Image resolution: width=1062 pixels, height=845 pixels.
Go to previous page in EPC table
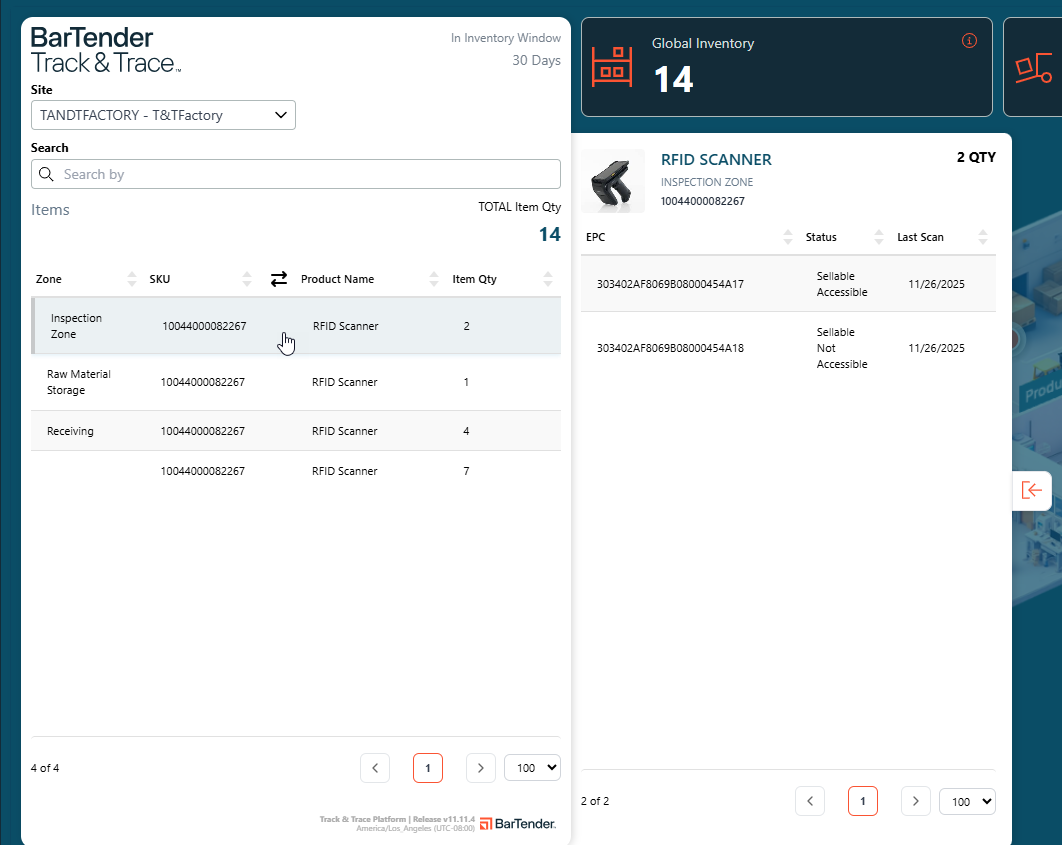click(810, 801)
